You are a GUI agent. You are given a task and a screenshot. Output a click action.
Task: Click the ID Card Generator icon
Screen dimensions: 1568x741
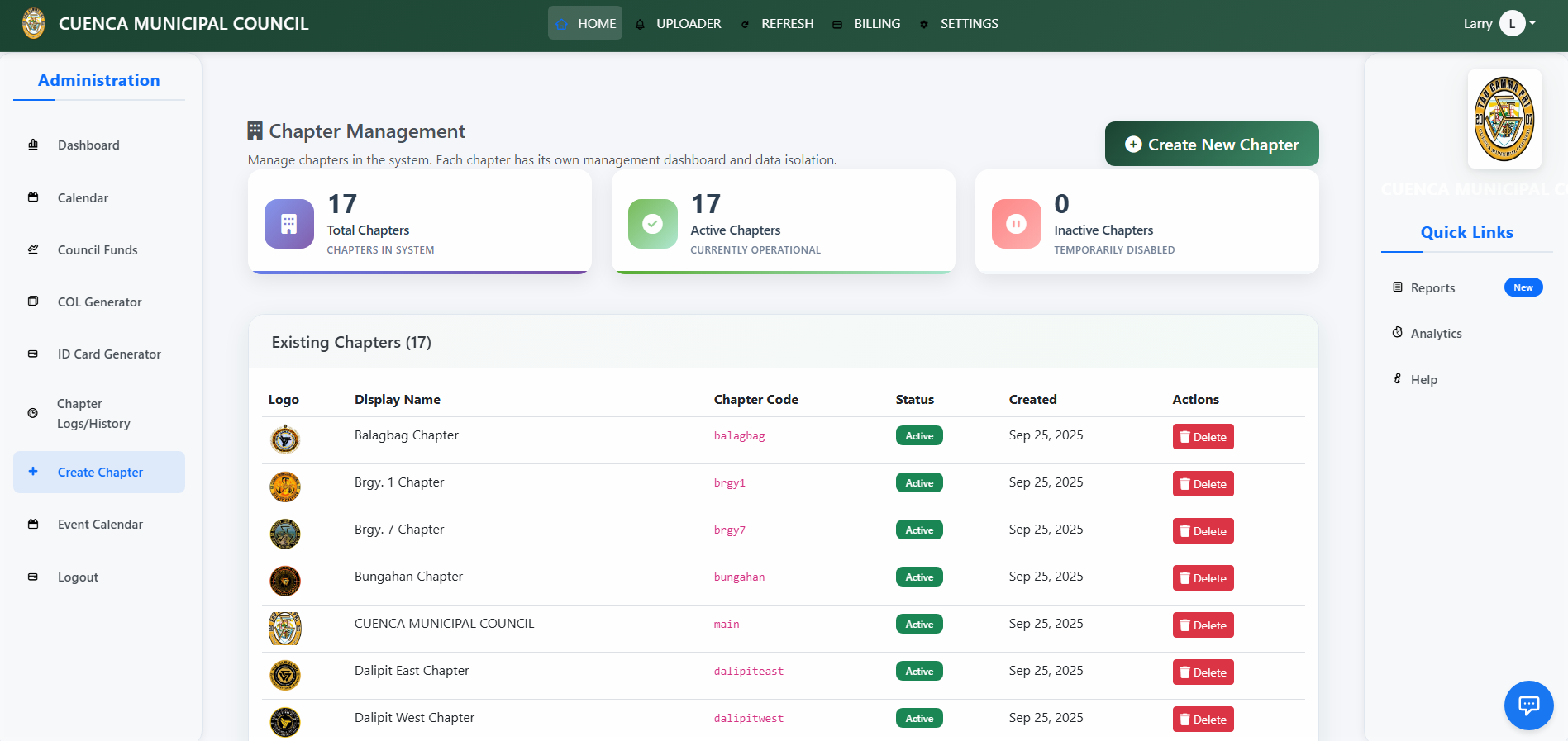click(33, 354)
